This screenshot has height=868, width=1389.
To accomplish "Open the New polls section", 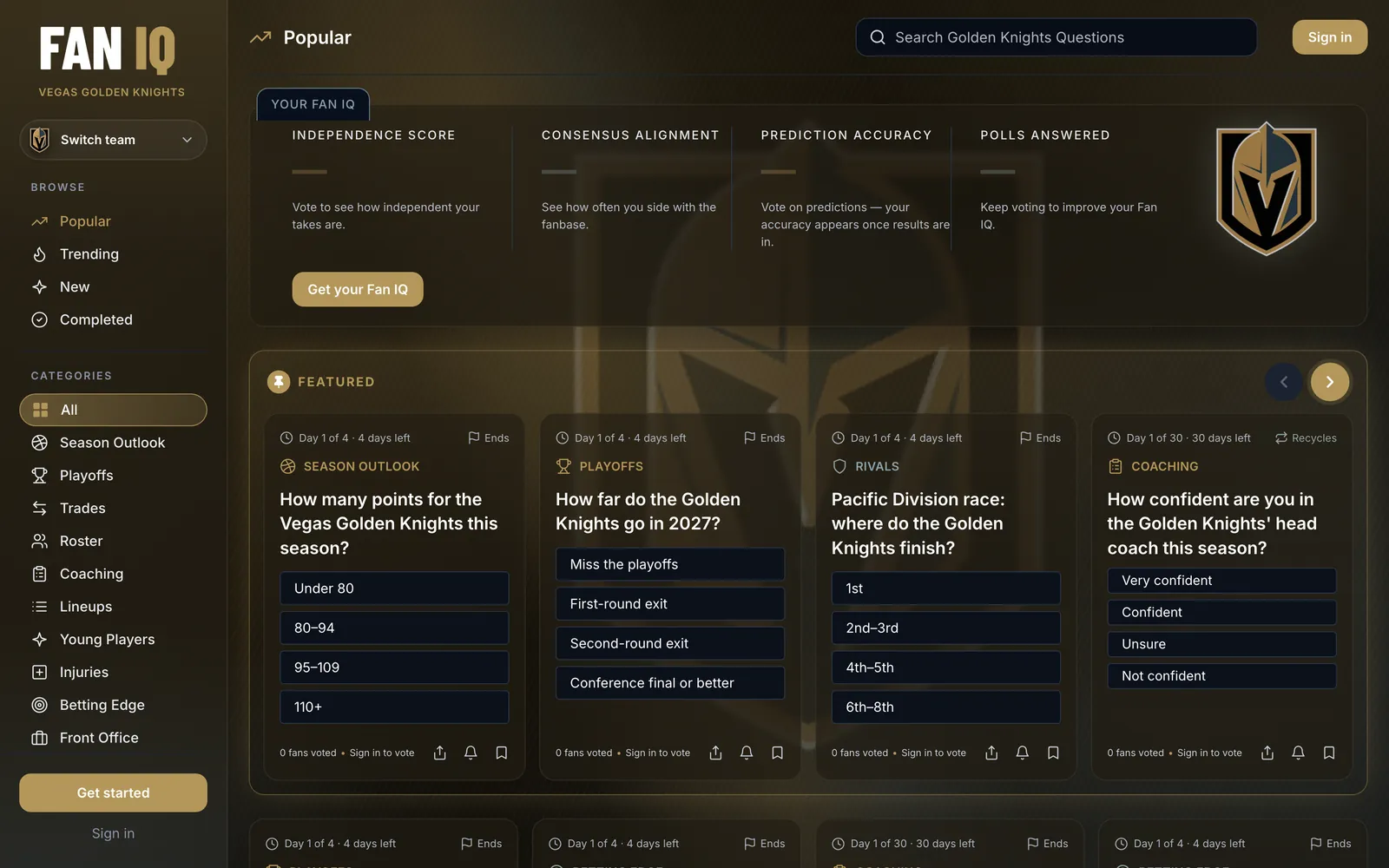I will [113, 286].
